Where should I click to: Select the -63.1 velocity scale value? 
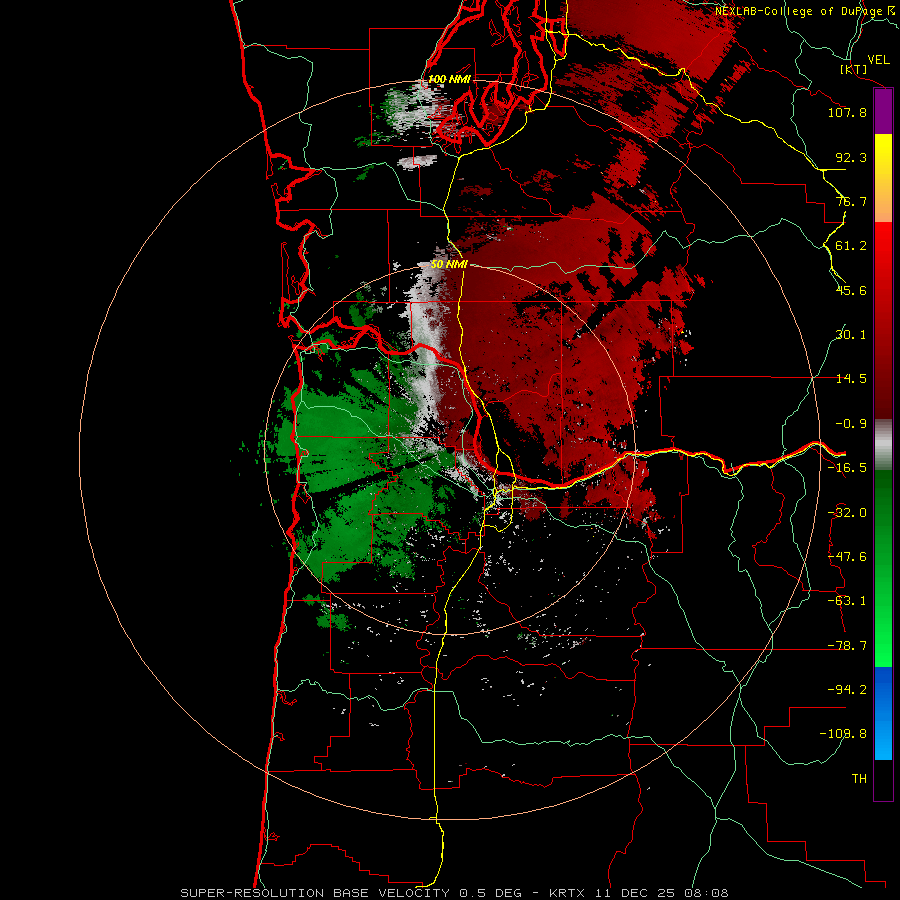click(x=847, y=601)
